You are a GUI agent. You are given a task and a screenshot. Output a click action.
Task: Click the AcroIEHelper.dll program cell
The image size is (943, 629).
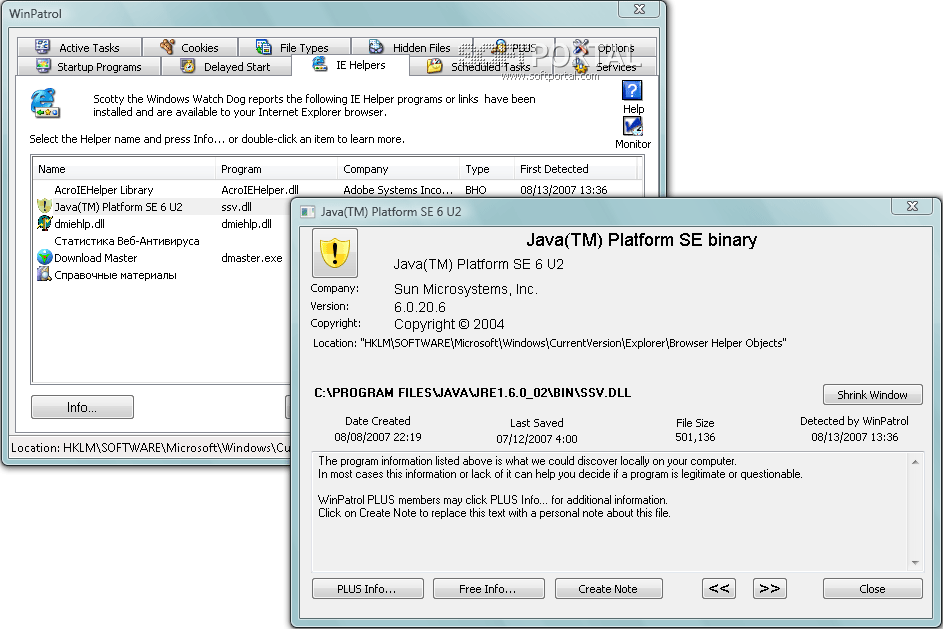tap(260, 189)
